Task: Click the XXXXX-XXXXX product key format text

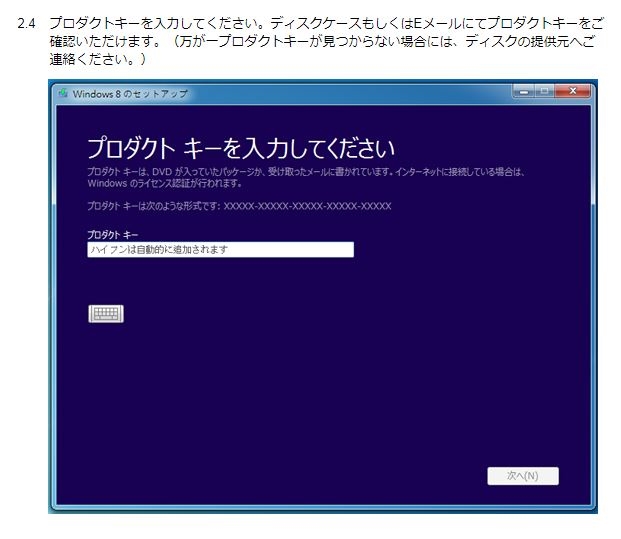Action: [307, 206]
